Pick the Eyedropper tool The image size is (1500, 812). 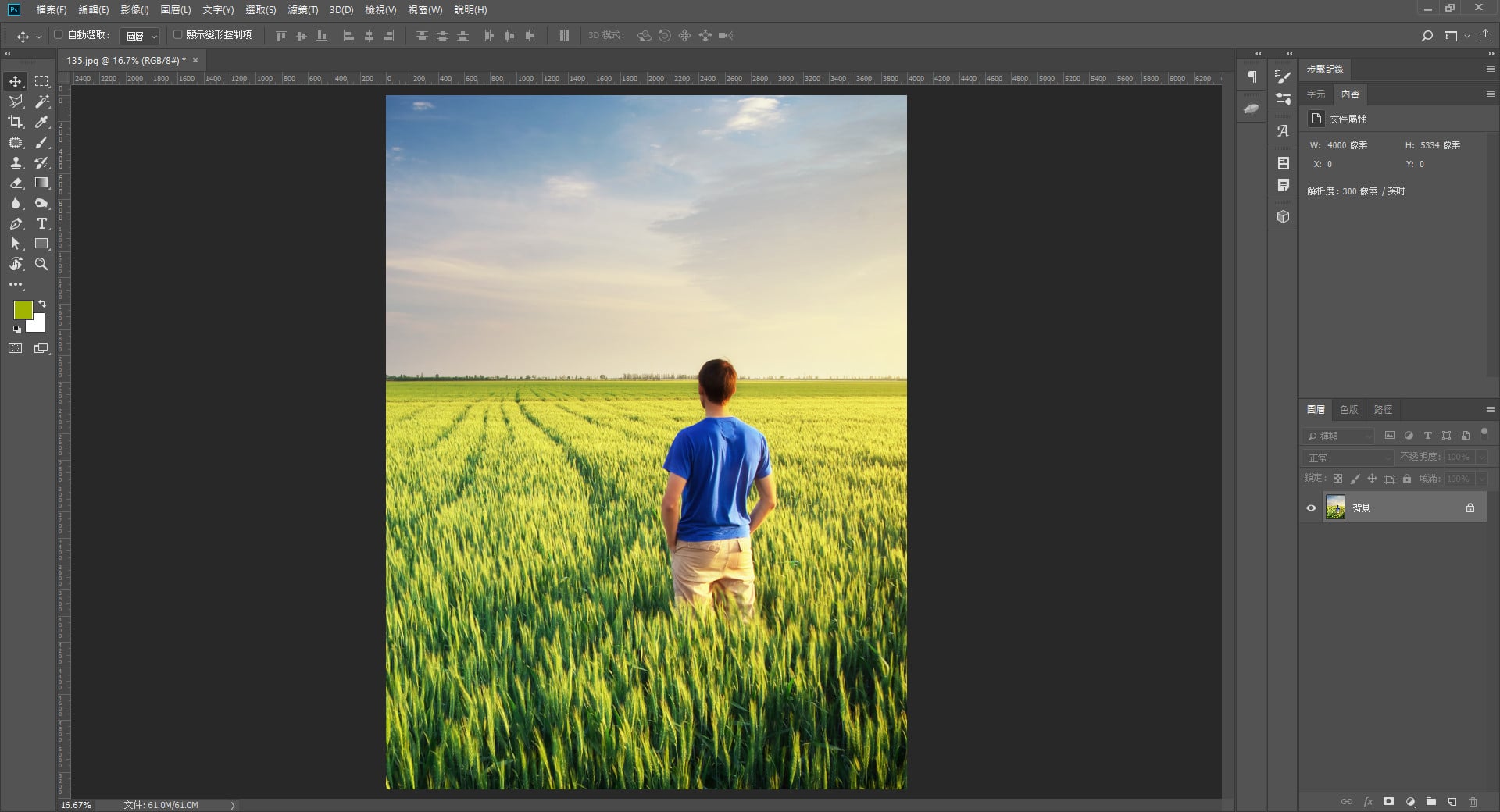(42, 122)
